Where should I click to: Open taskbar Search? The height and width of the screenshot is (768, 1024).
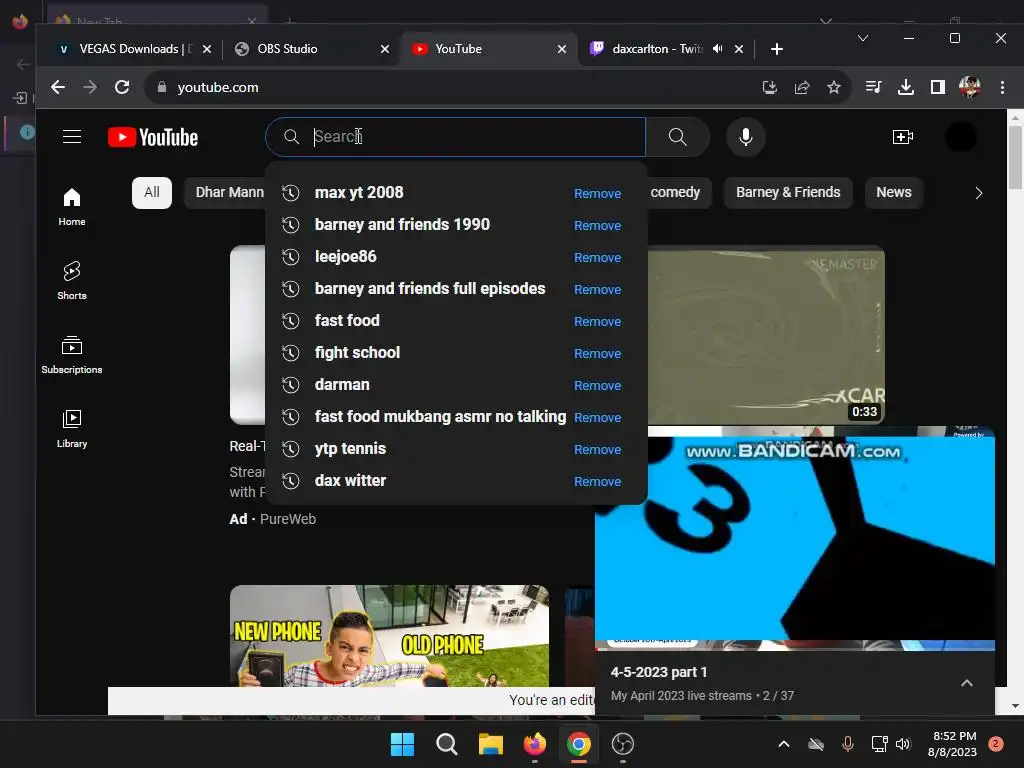point(447,744)
